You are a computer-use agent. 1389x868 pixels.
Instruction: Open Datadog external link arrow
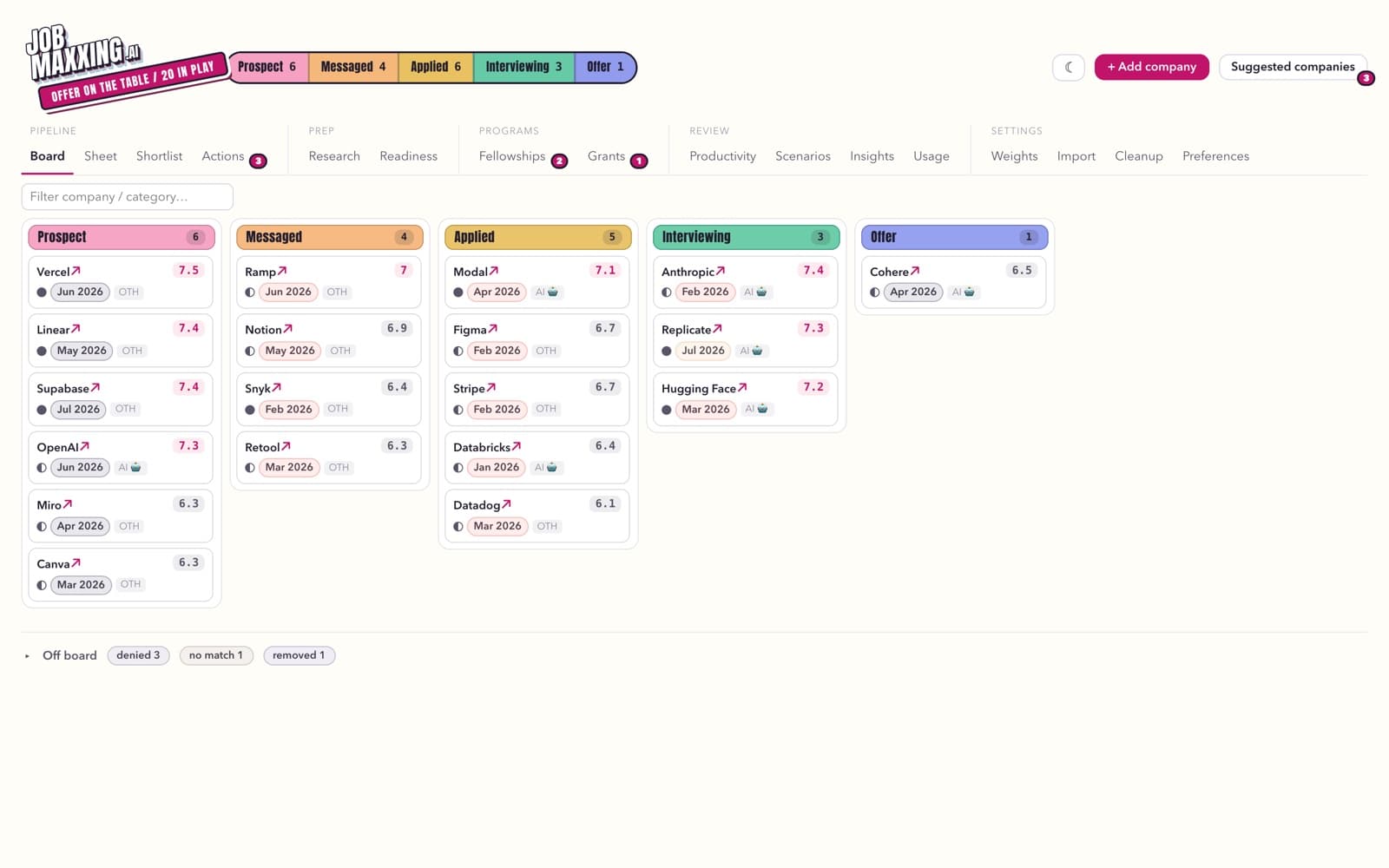(x=507, y=504)
